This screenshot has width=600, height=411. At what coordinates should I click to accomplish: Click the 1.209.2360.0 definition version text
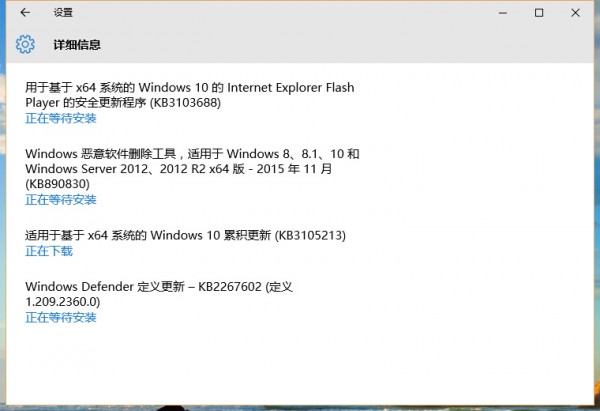point(62,302)
